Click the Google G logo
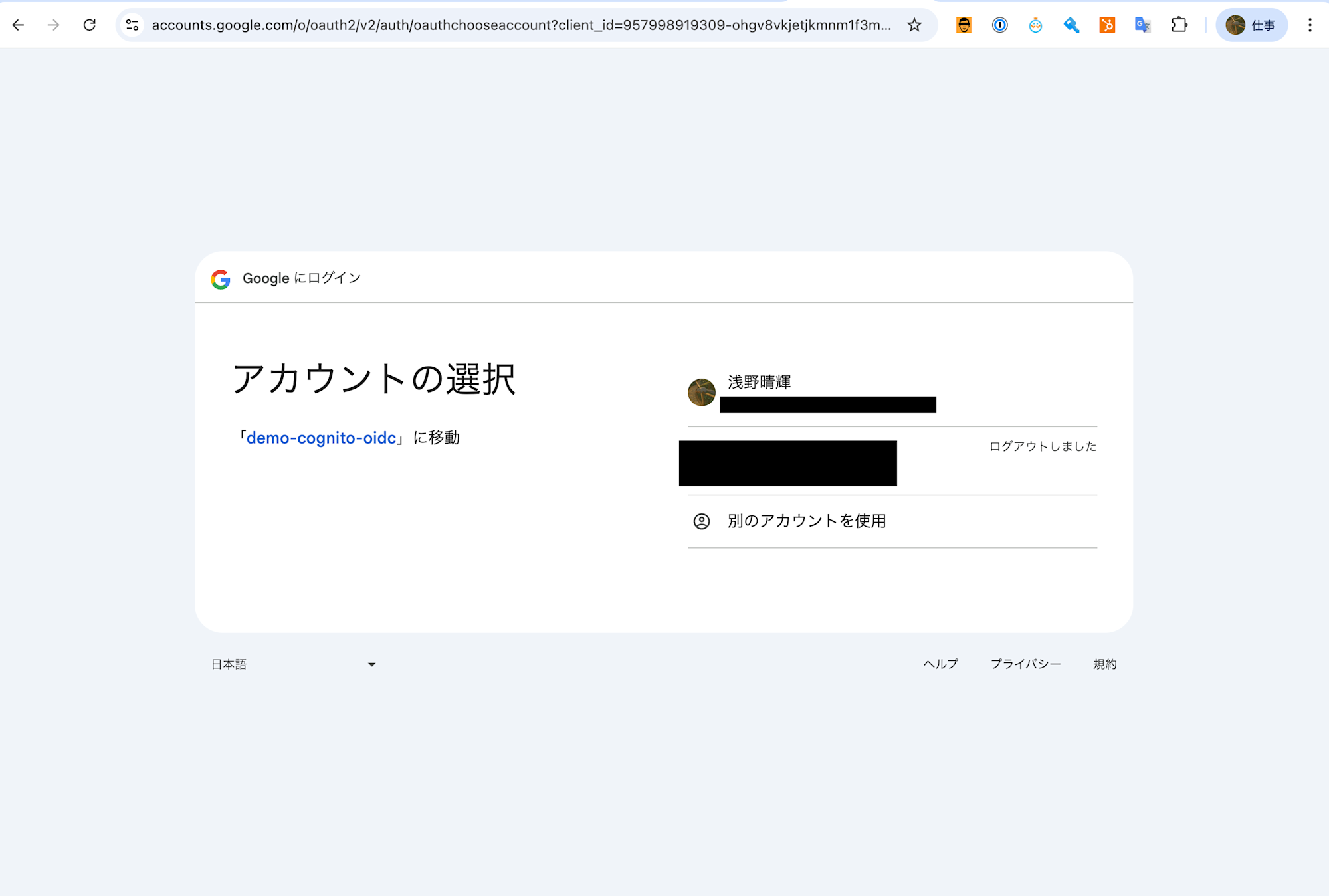The image size is (1329, 896). 221,279
